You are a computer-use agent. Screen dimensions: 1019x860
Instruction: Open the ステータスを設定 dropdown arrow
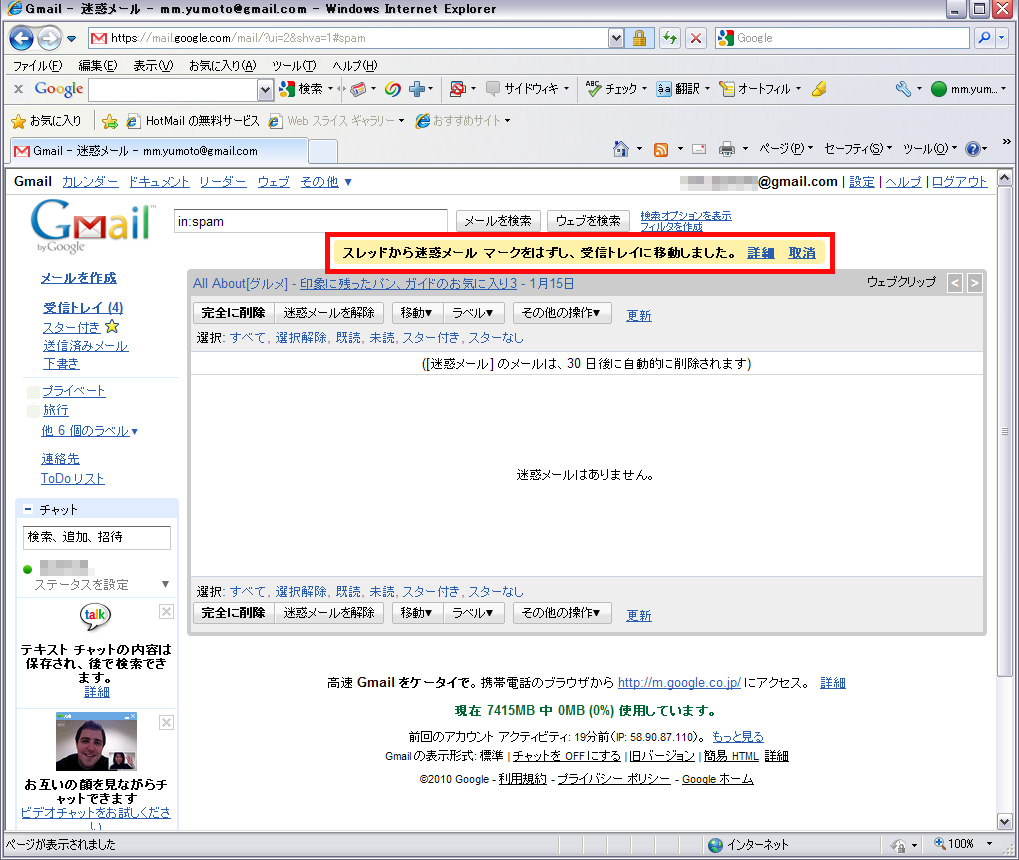tap(165, 584)
